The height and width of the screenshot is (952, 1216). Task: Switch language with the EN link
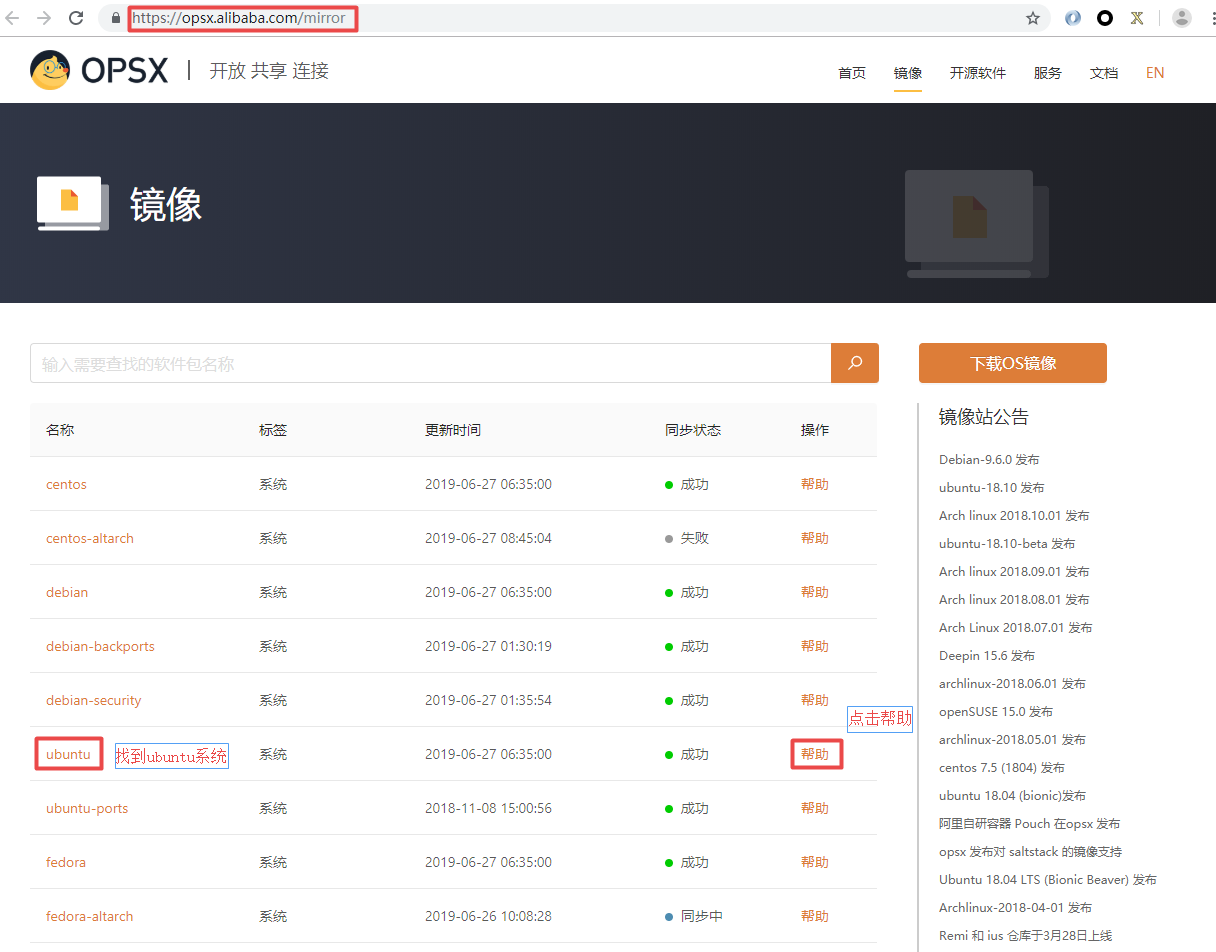coord(1155,73)
